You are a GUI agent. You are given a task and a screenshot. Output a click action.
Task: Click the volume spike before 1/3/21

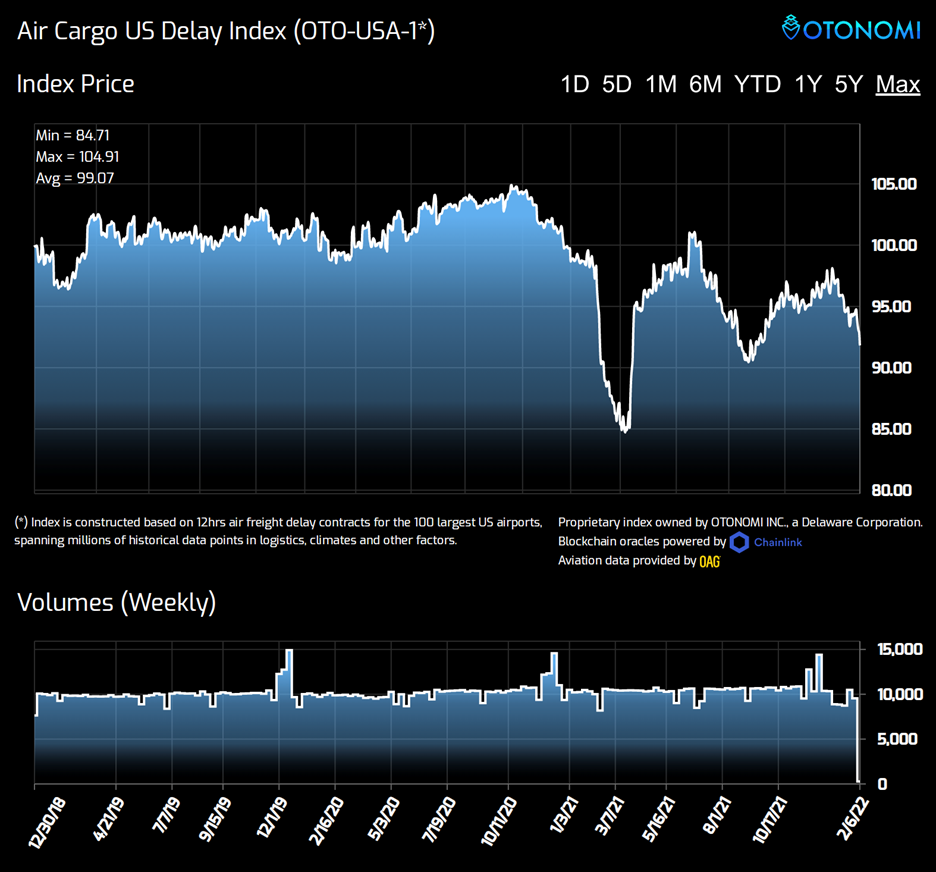click(553, 672)
